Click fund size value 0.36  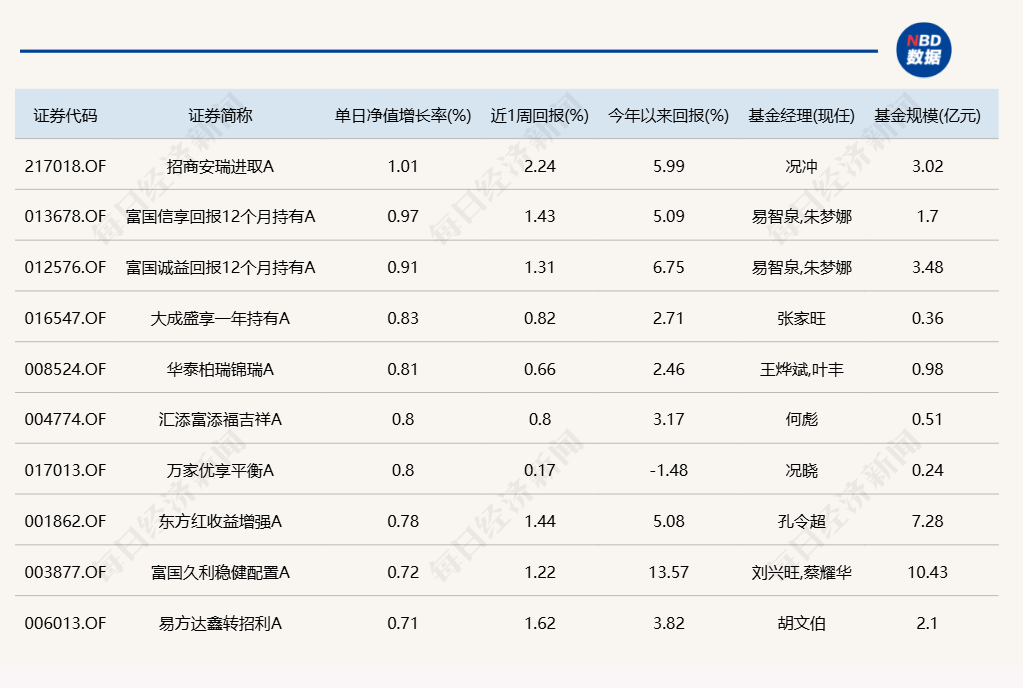927,318
